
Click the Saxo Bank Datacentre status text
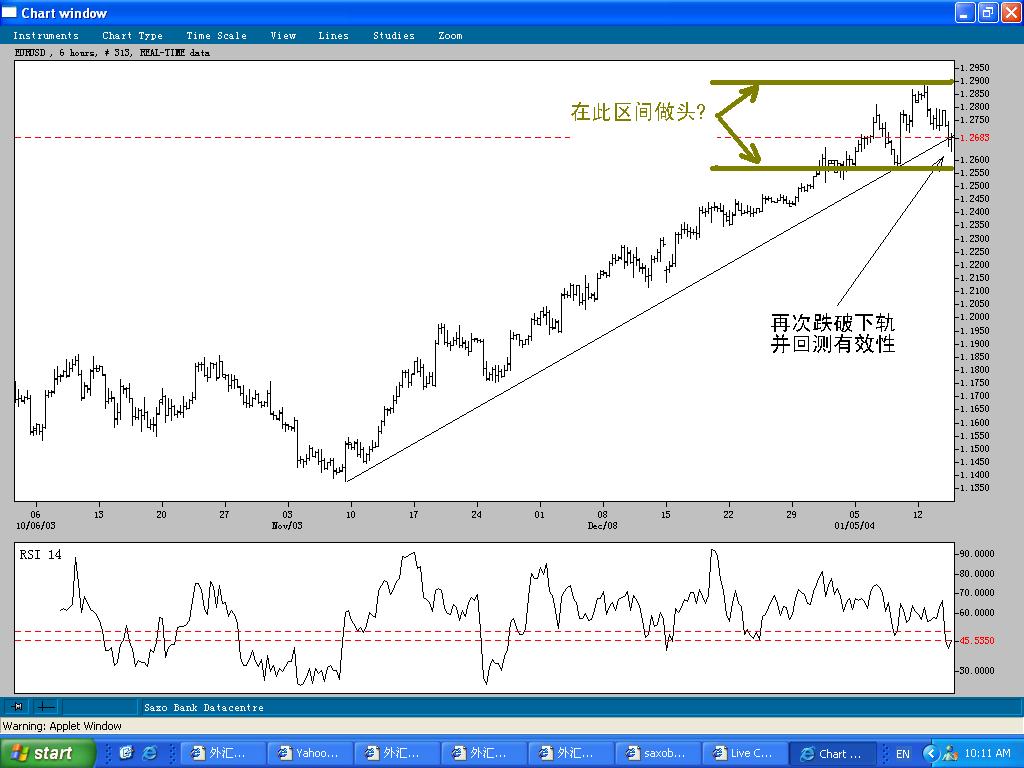pos(204,707)
